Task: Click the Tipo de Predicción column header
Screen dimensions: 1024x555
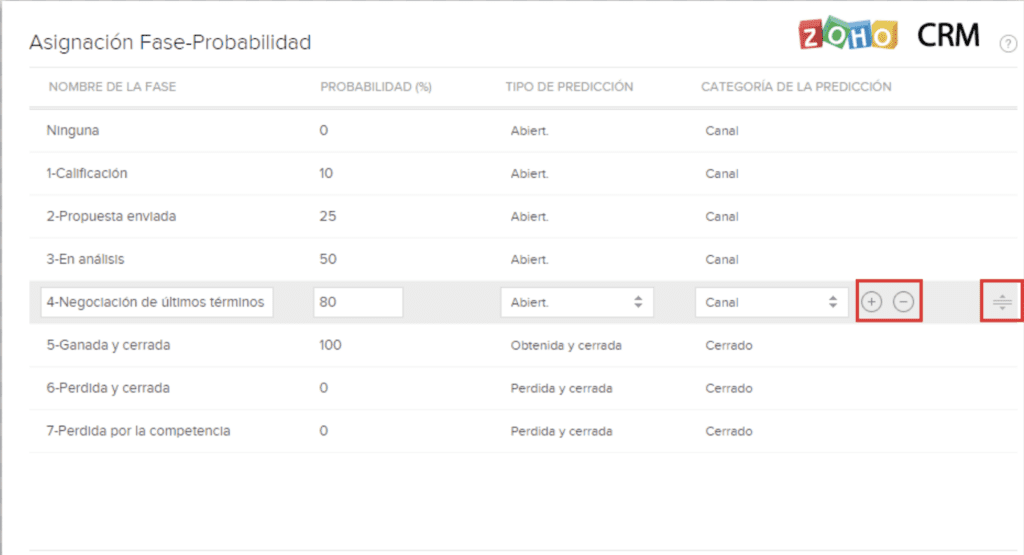Action: pos(569,87)
